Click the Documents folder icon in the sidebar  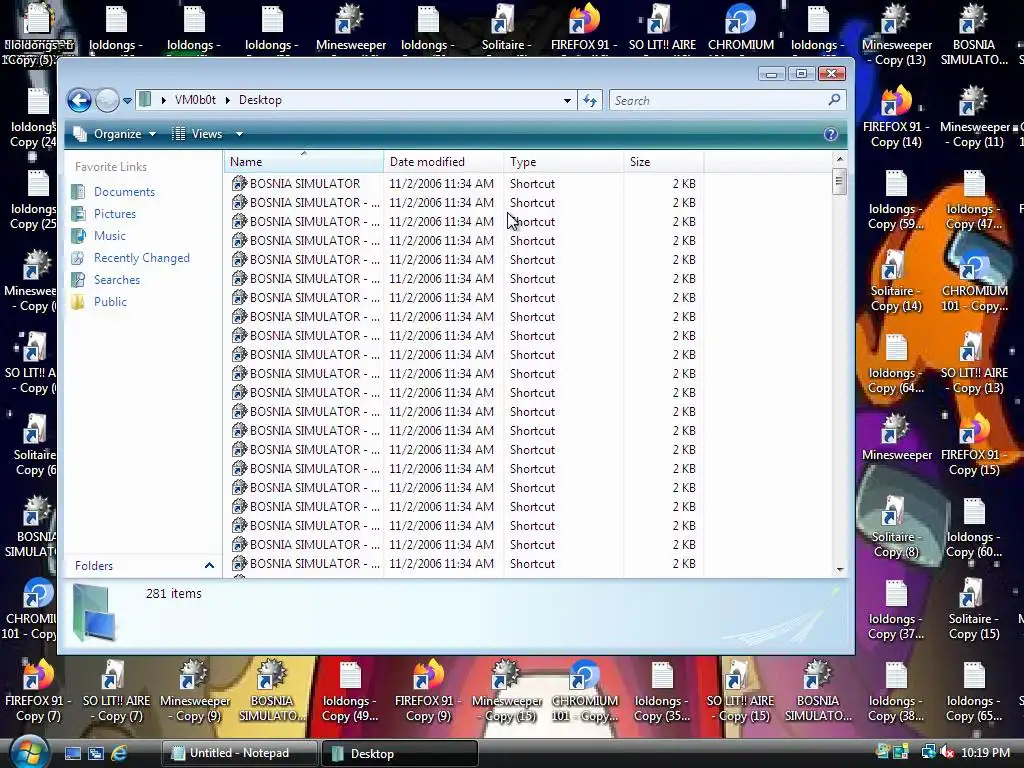pyautogui.click(x=78, y=191)
